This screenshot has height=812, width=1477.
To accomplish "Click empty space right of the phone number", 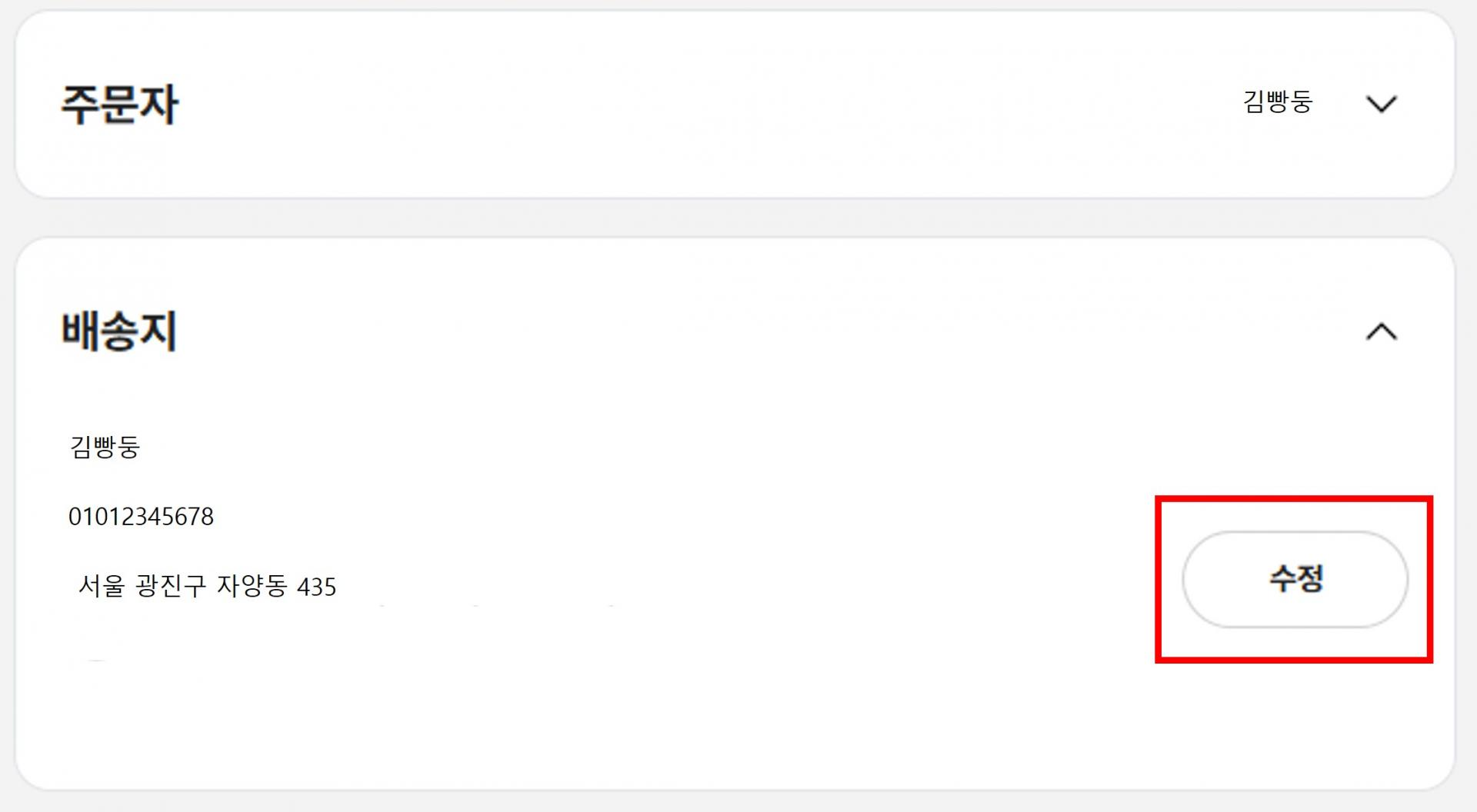I will coord(615,517).
